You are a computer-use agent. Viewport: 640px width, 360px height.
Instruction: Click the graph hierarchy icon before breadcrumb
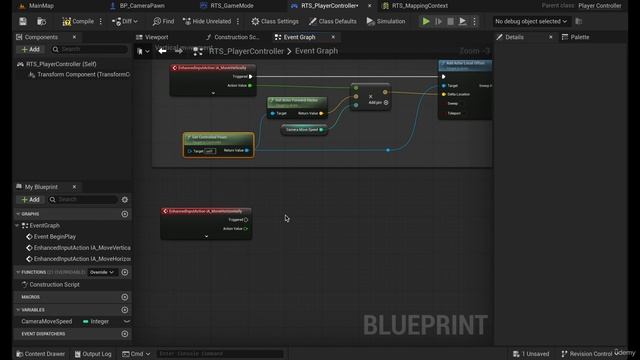[198, 51]
